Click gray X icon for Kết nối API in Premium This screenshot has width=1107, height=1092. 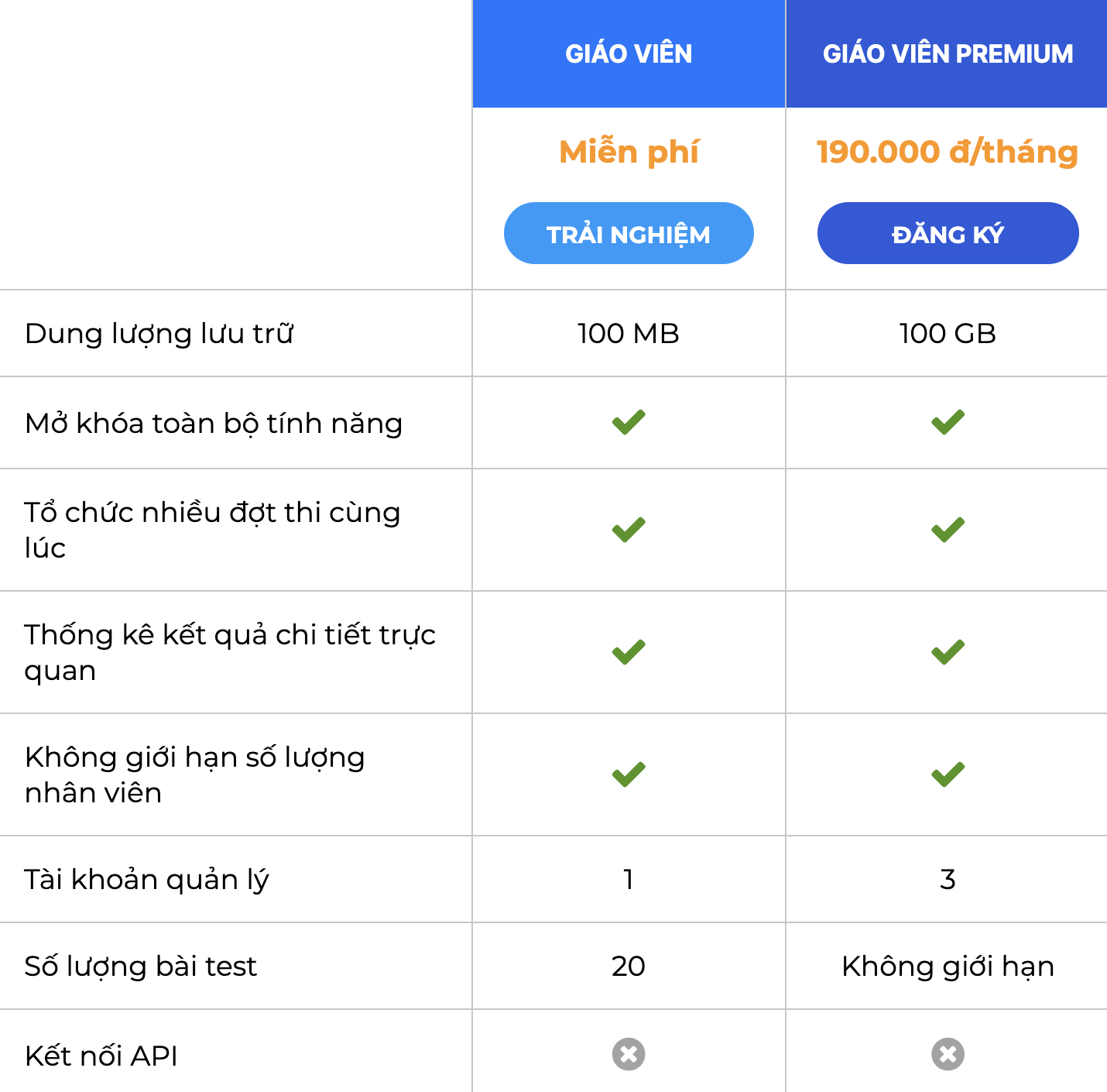948,1054
